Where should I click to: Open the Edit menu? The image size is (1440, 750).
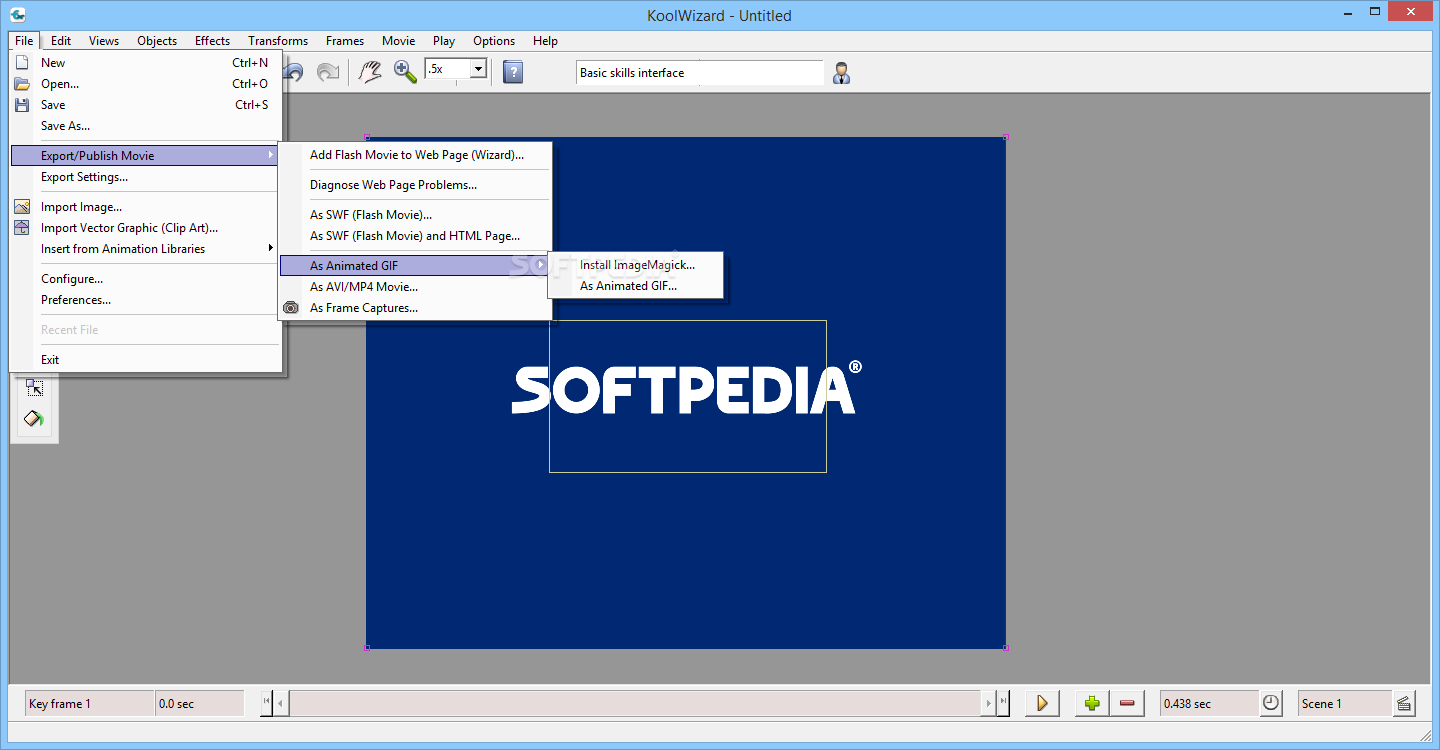click(x=61, y=41)
